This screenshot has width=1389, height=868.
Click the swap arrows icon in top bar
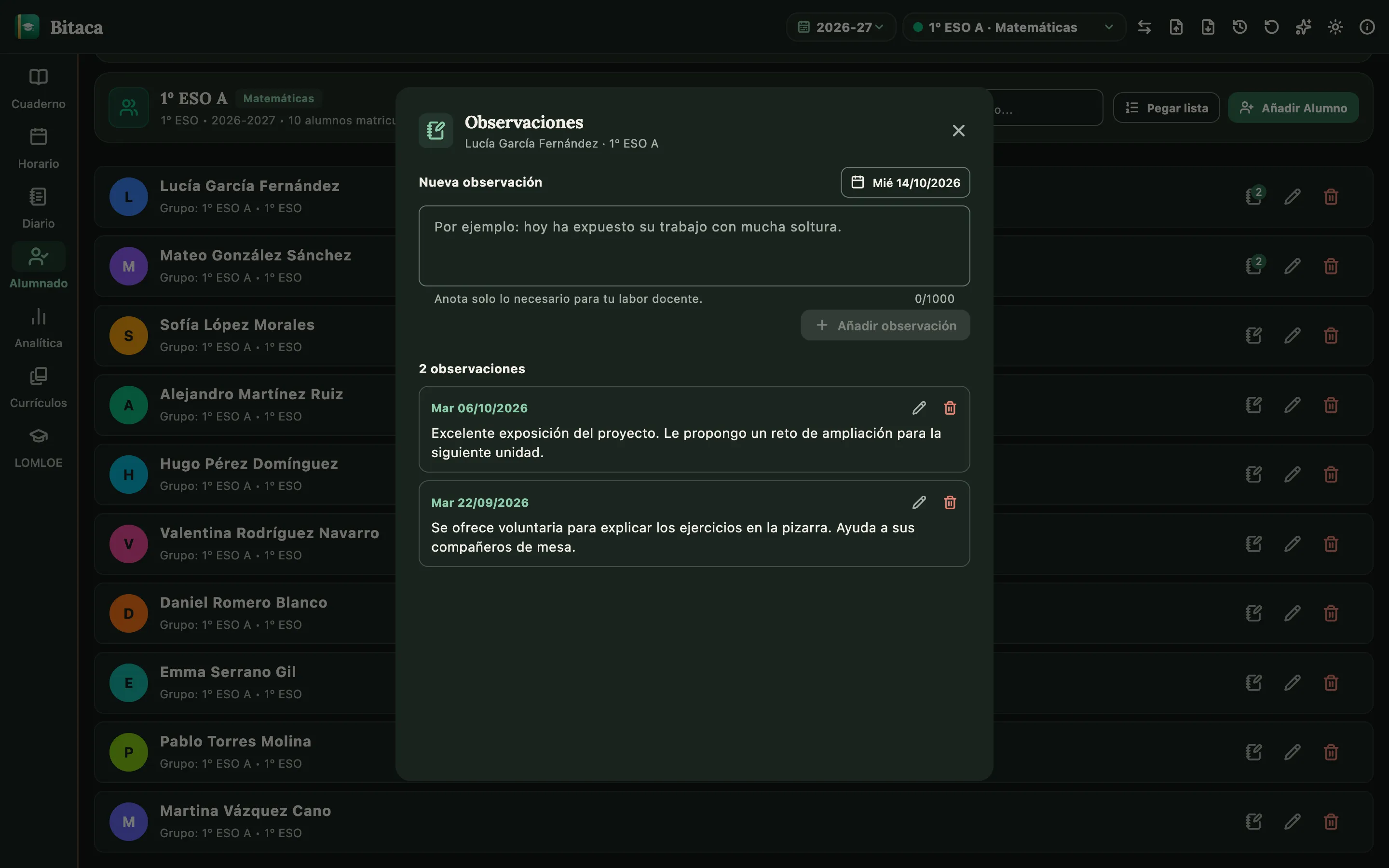pyautogui.click(x=1144, y=27)
